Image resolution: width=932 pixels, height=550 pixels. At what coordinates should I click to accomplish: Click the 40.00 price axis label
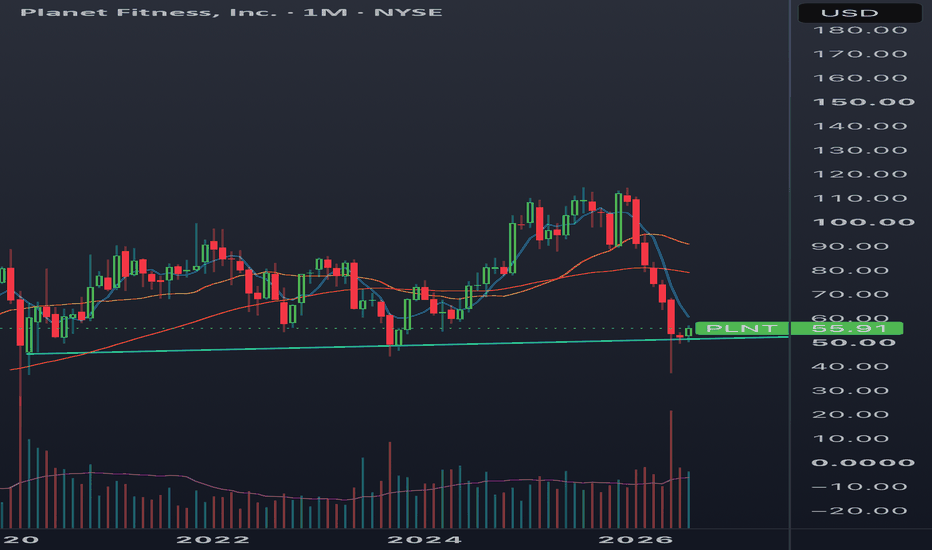tap(850, 366)
